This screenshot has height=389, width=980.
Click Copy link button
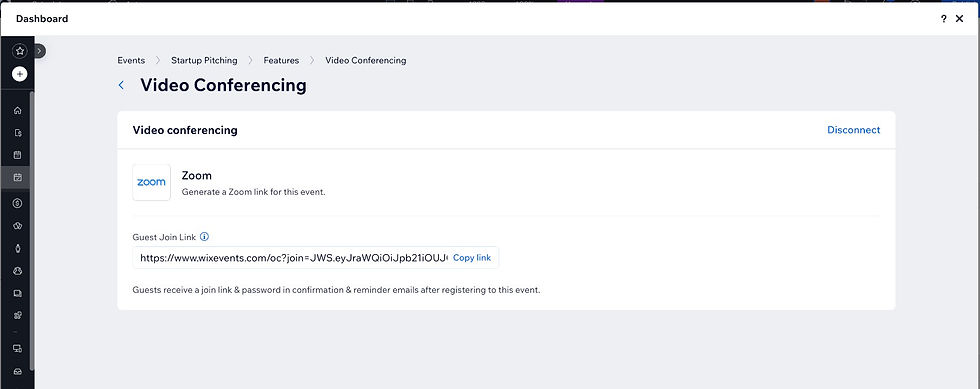tap(472, 258)
